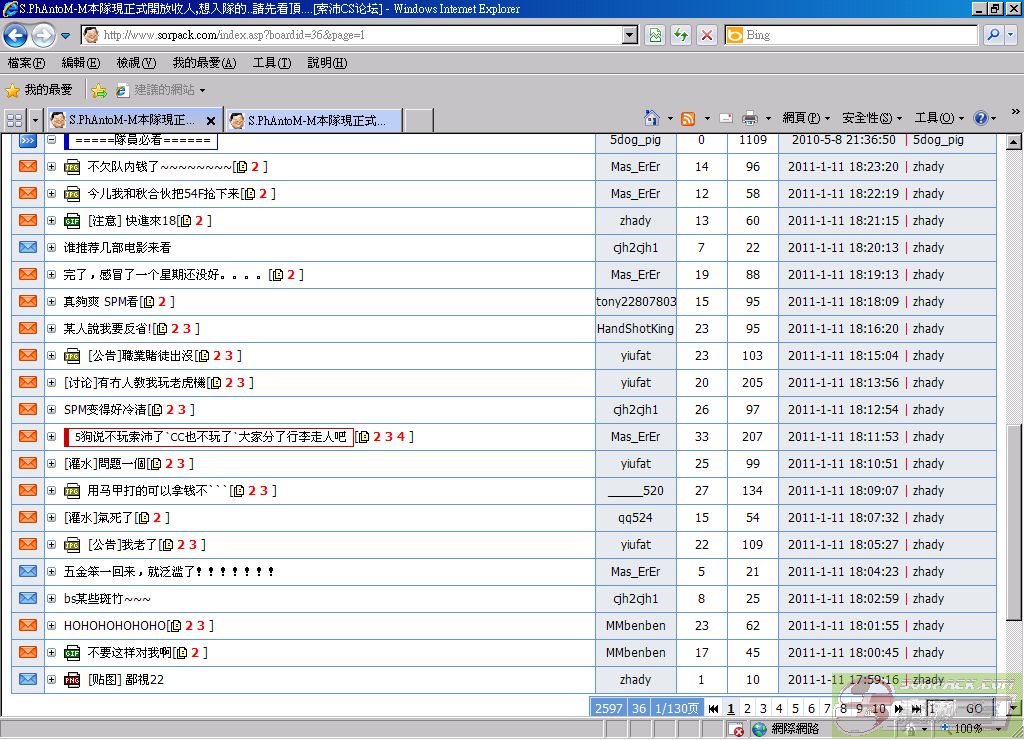The height and width of the screenshot is (740, 1024).
Task: Expand the thread '谁推荐几部电影来看'
Action: point(52,247)
